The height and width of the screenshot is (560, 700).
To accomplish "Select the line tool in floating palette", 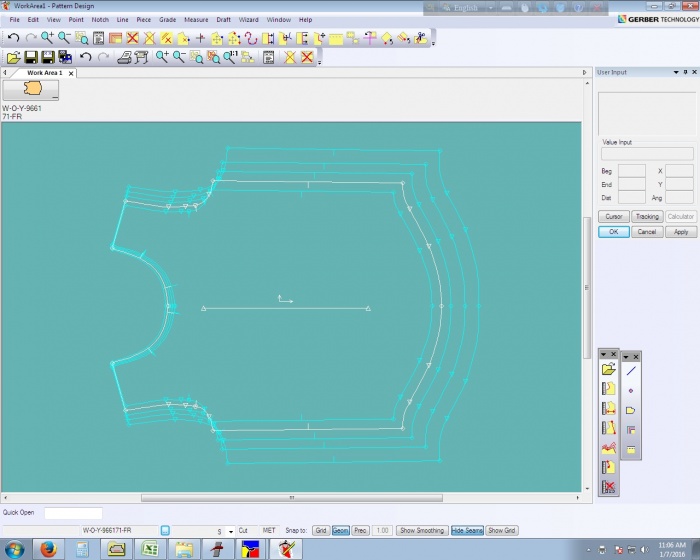I will (x=630, y=370).
